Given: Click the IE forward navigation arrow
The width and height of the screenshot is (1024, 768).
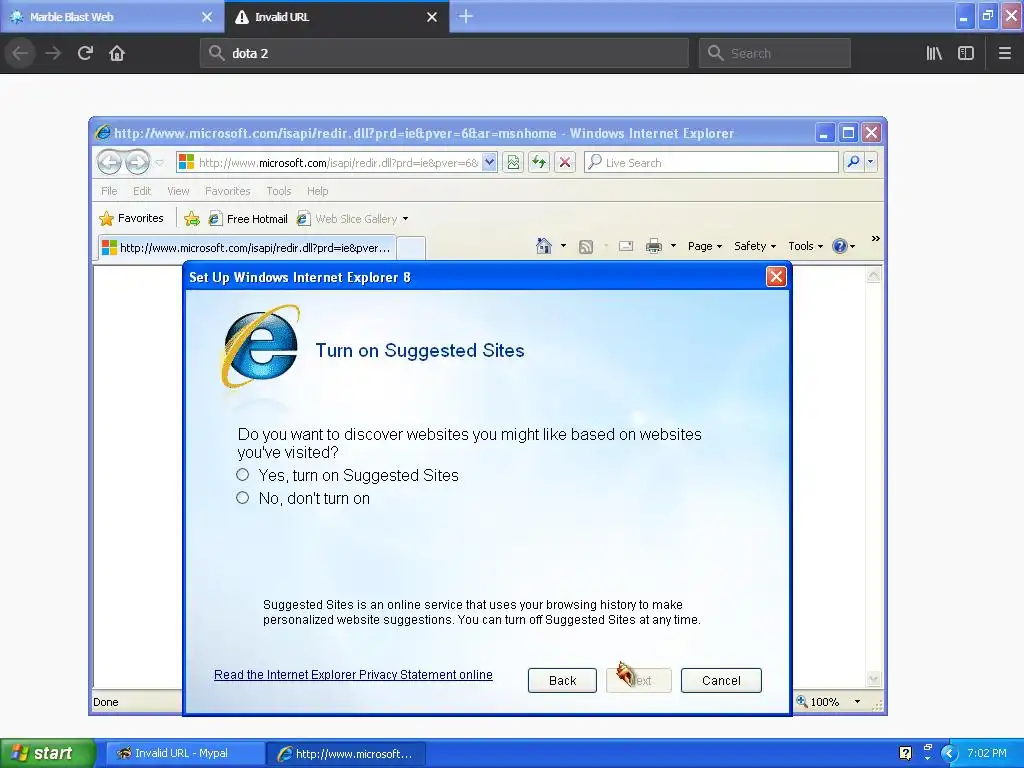Looking at the screenshot, I should coord(137,162).
